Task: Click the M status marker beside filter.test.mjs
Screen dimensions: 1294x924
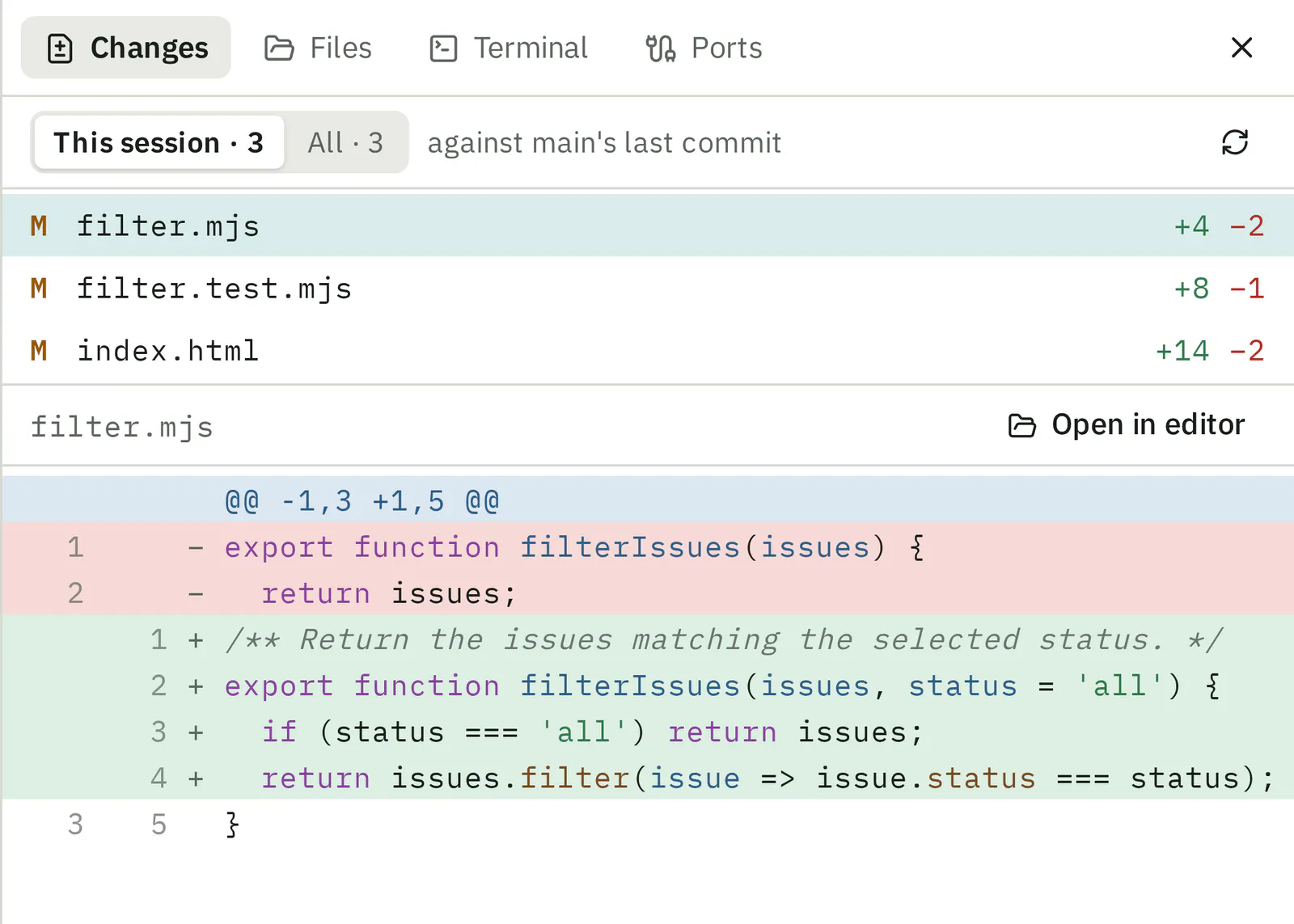Action: [x=38, y=288]
